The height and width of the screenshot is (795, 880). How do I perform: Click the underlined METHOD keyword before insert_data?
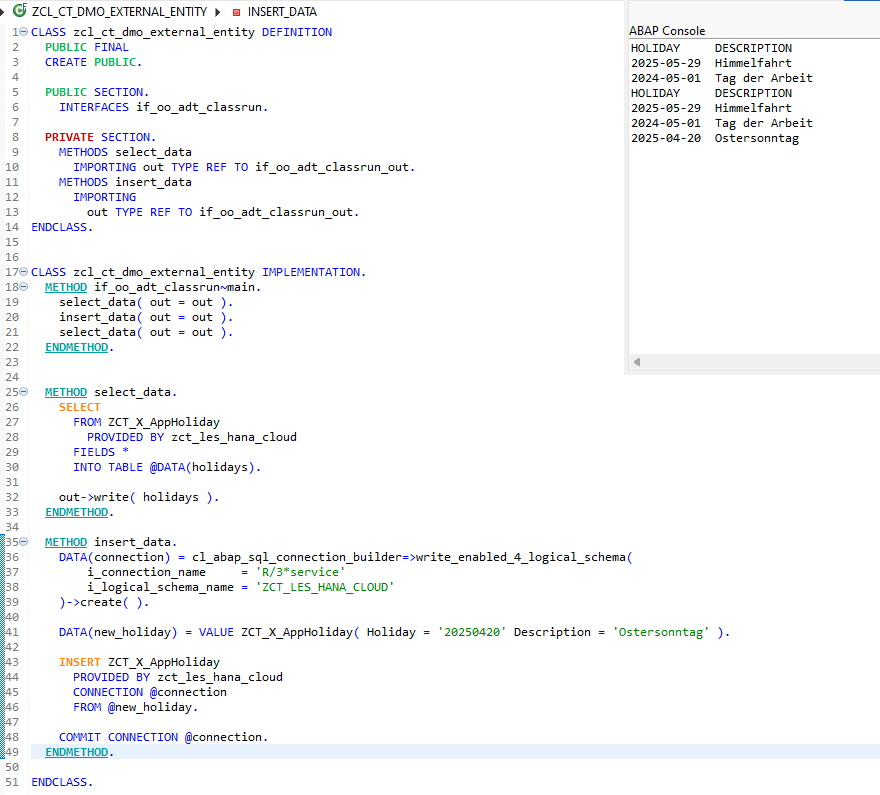pyautogui.click(x=66, y=542)
